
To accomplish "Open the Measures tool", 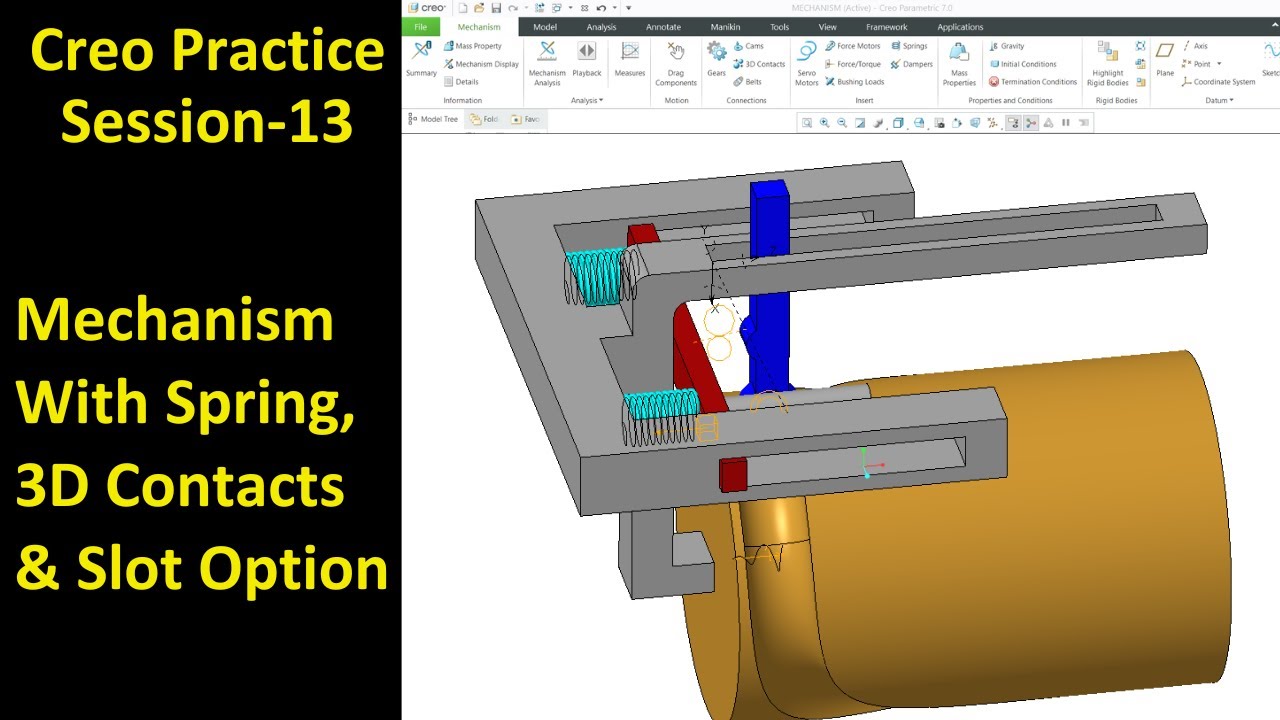I will [630, 58].
